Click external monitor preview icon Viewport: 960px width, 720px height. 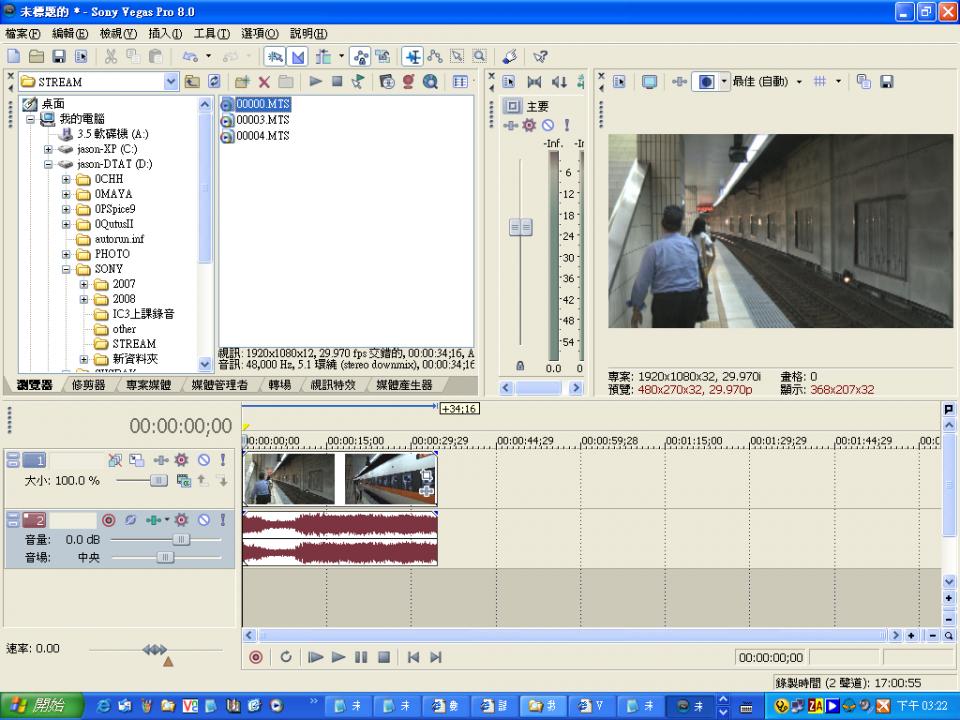[x=649, y=82]
